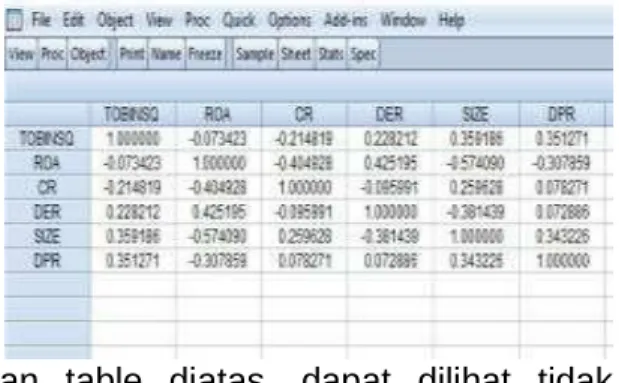Open the Edit menu
Viewport: 619px width, 383px height.
73,20
